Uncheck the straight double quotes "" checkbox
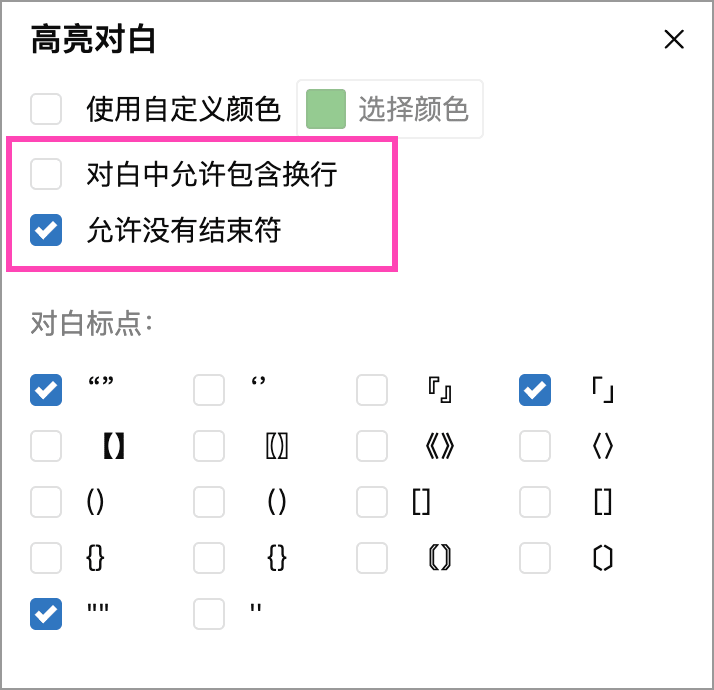Viewport: 714px width, 690px height. [46, 614]
